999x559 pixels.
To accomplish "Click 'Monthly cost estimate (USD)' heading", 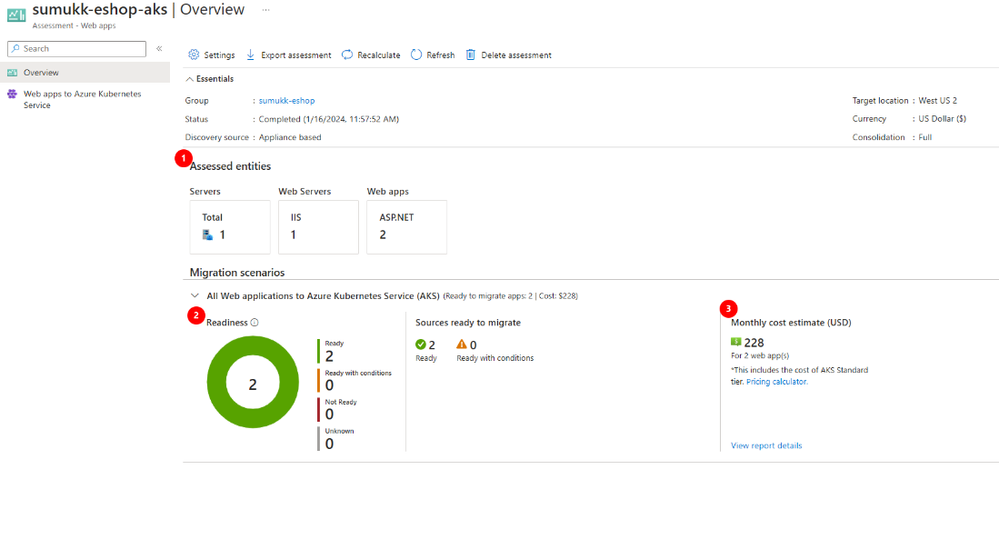I will click(x=791, y=323).
